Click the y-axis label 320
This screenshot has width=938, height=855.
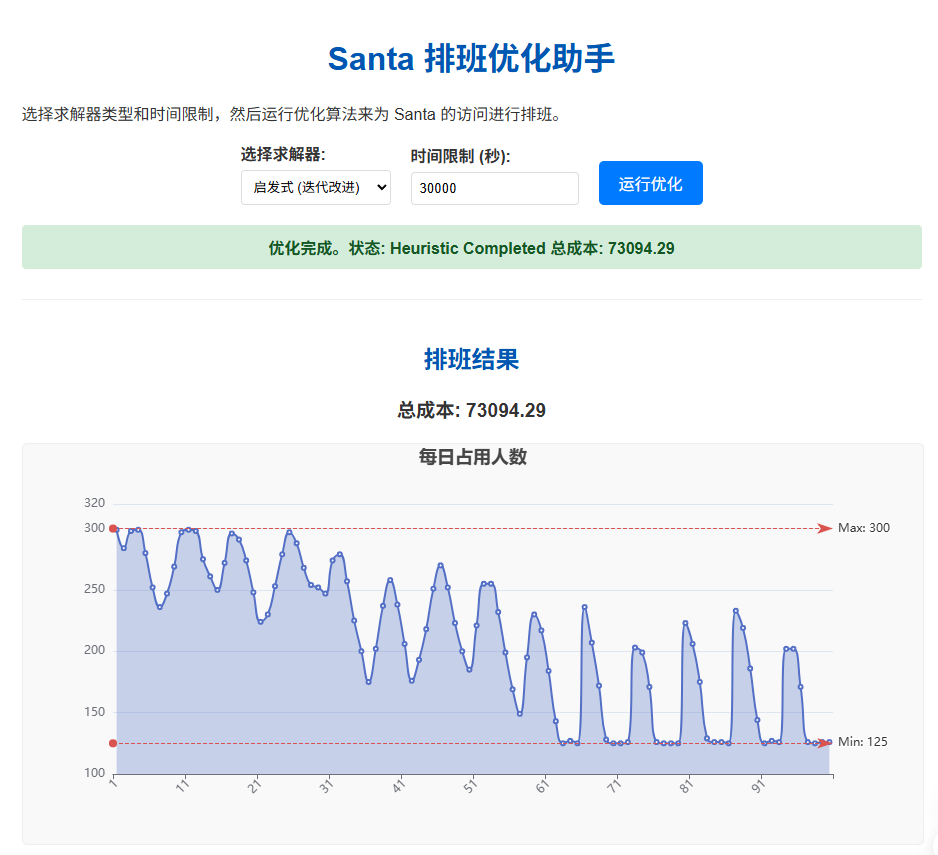(95, 503)
